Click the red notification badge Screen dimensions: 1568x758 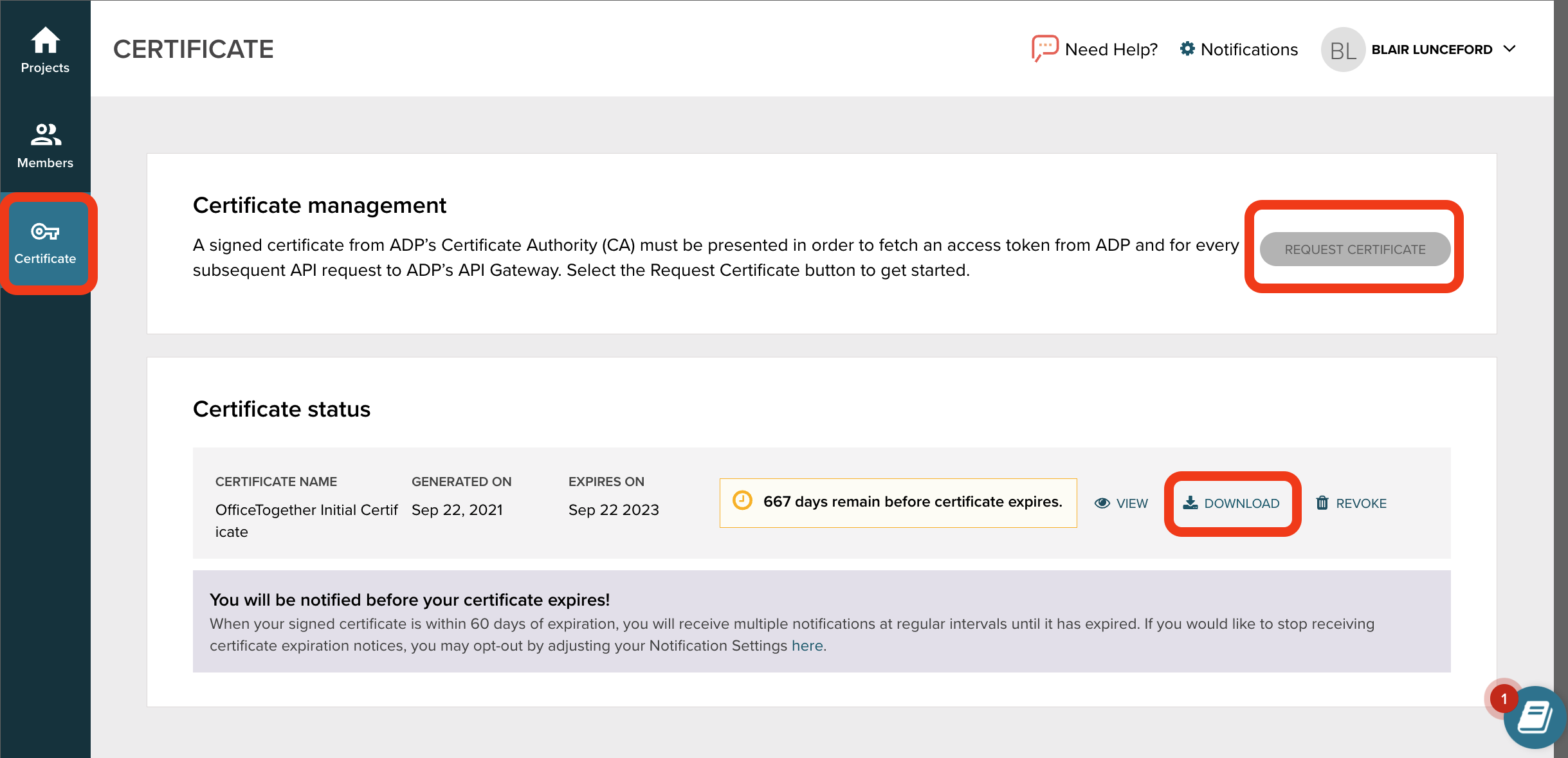click(1504, 699)
